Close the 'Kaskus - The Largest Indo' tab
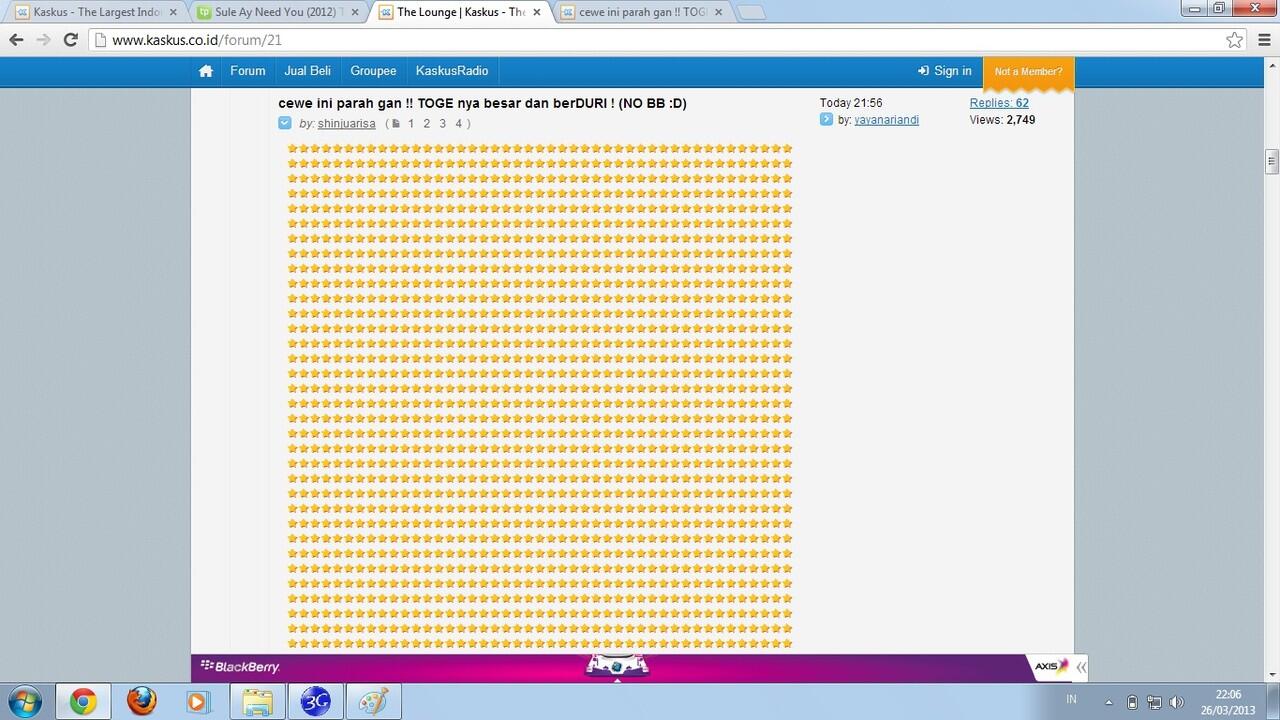 [172, 12]
